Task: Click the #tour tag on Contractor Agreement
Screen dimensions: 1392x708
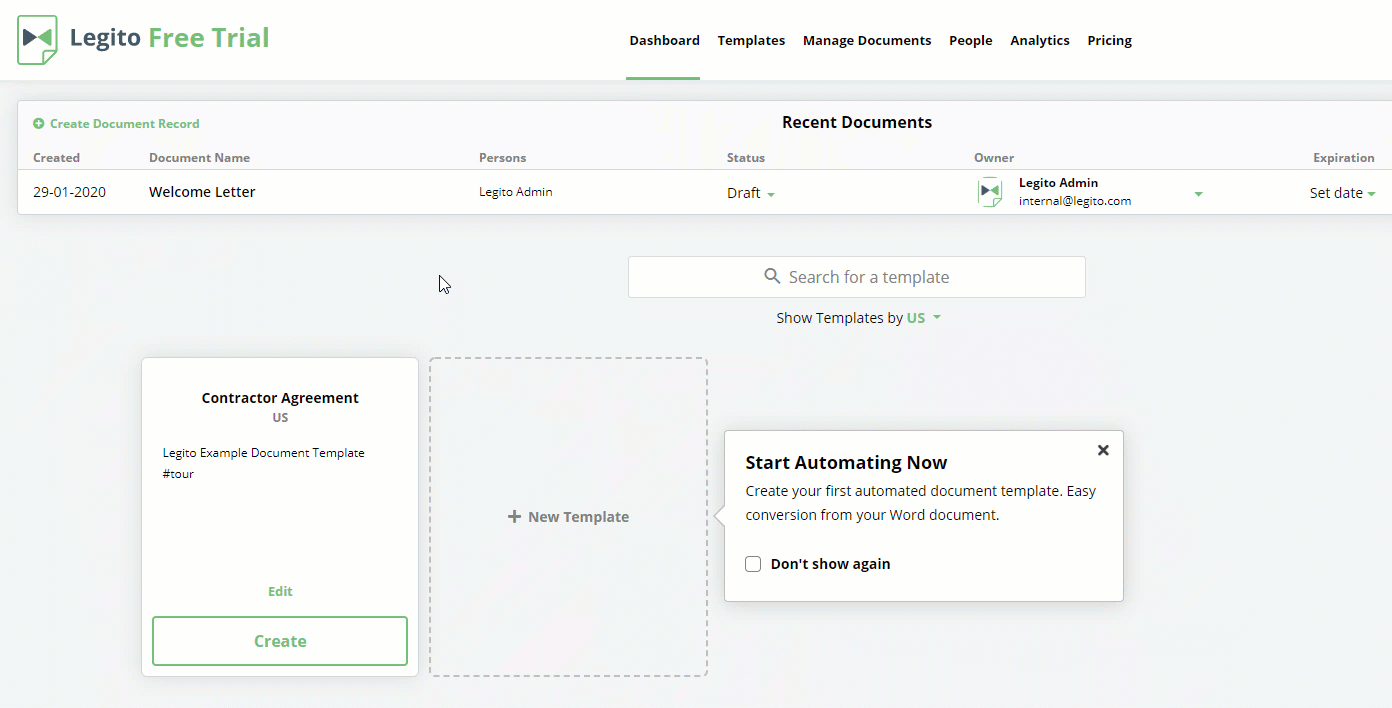Action: point(178,474)
